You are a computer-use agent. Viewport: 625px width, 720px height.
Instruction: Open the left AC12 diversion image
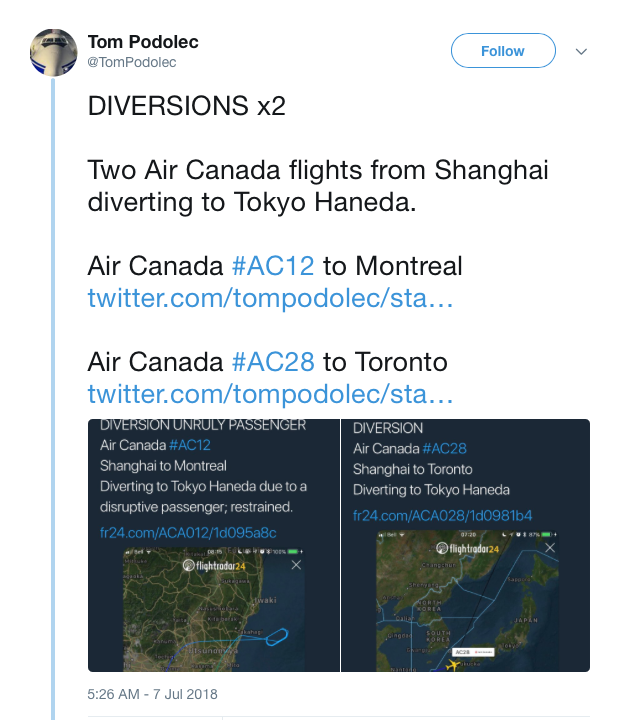point(214,545)
